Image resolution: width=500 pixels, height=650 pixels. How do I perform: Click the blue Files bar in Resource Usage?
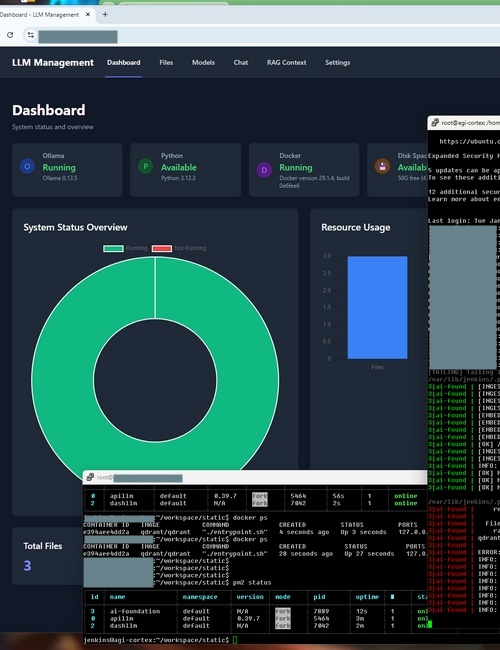click(x=377, y=307)
